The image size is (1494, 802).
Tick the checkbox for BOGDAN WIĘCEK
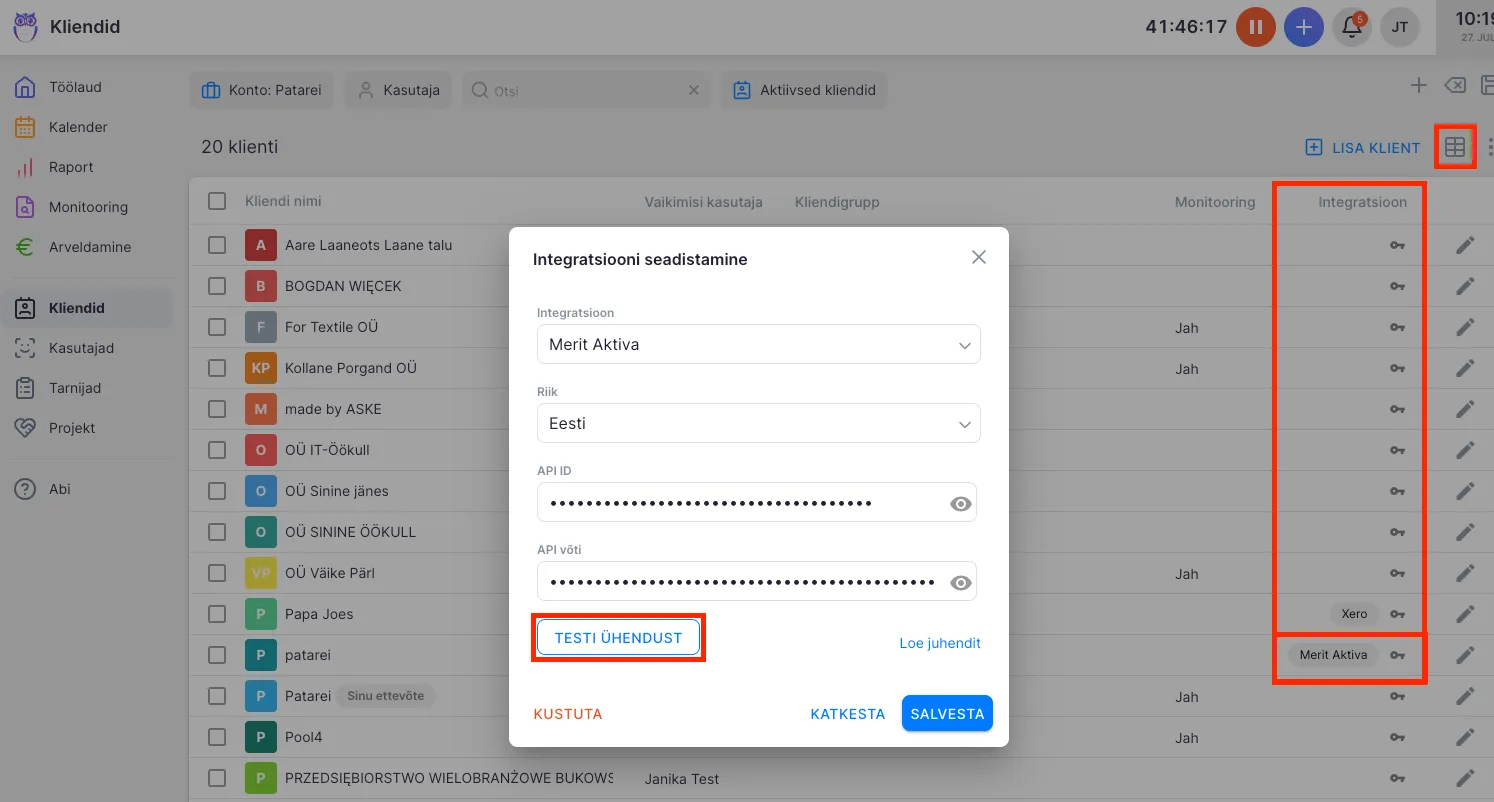(217, 286)
